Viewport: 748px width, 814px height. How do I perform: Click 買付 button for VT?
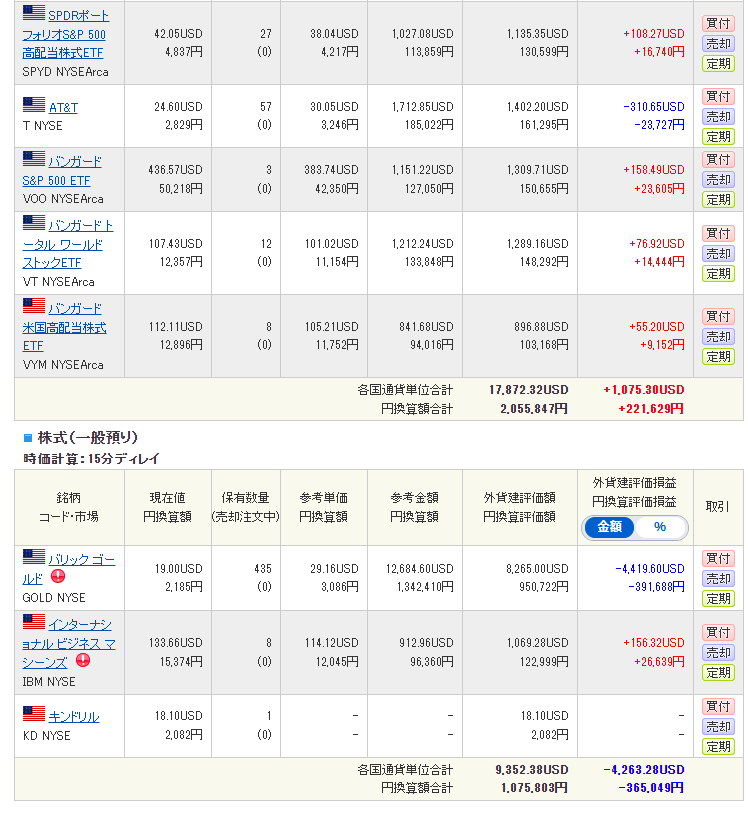point(718,234)
